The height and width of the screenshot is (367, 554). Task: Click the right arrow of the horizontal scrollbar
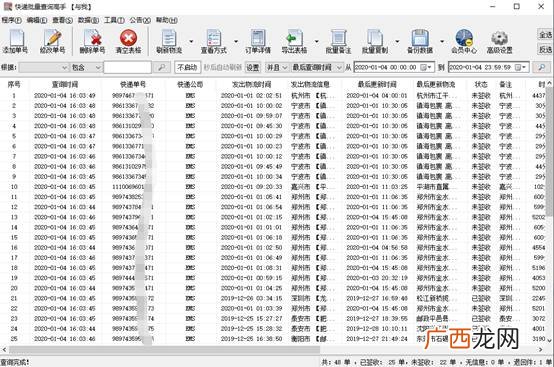pyautogui.click(x=541, y=350)
